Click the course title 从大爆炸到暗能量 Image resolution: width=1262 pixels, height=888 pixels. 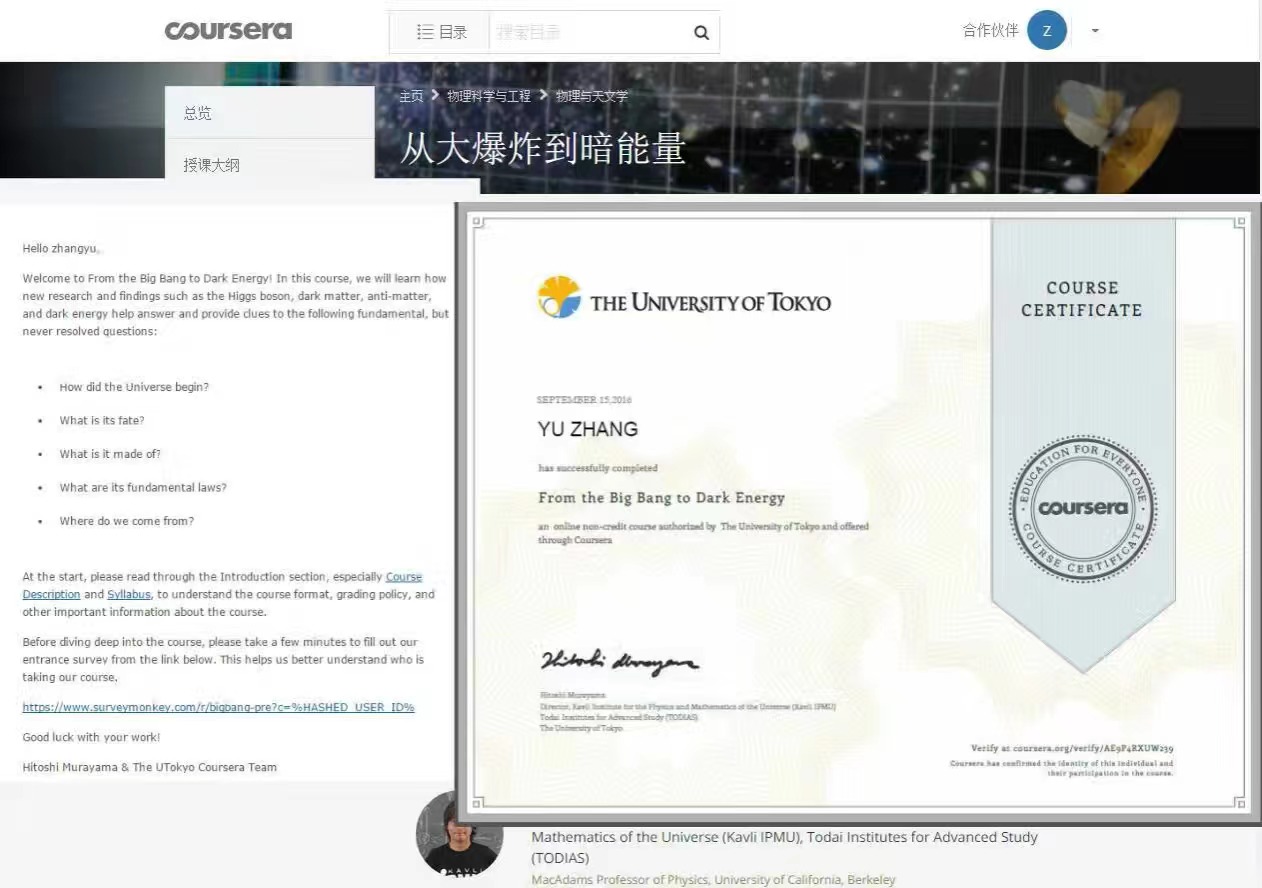[x=542, y=149]
